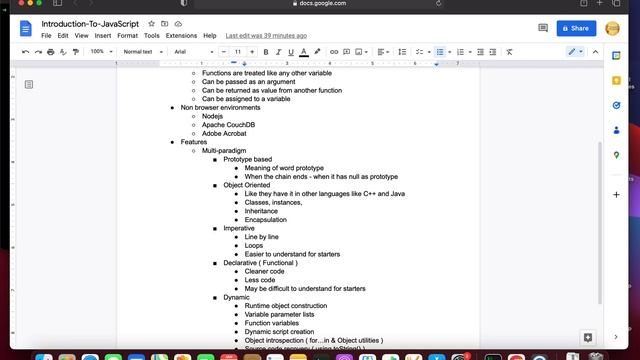
Task: Open the Help menu
Action: tap(210, 36)
